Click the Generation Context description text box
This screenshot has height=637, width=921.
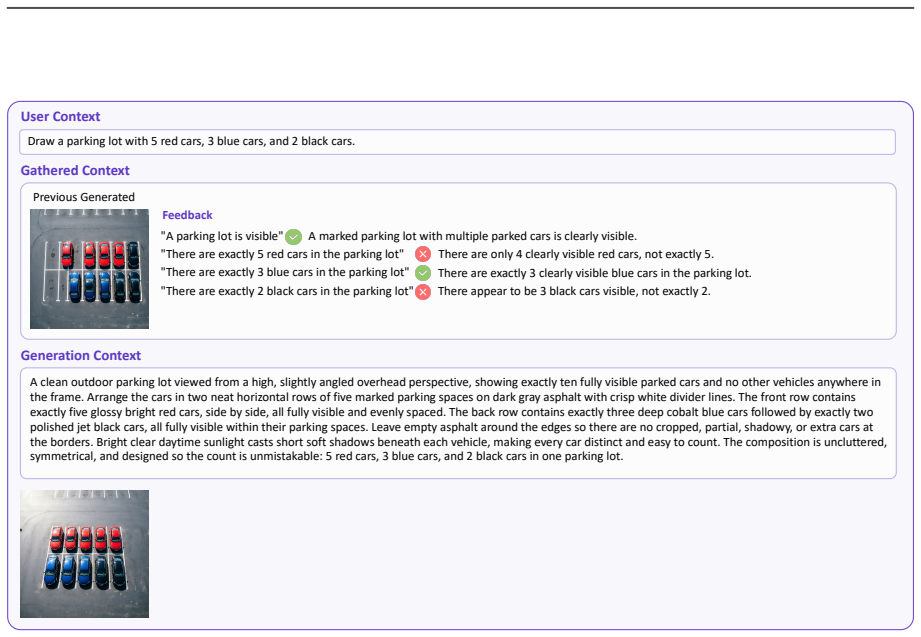pyautogui.click(x=458, y=423)
